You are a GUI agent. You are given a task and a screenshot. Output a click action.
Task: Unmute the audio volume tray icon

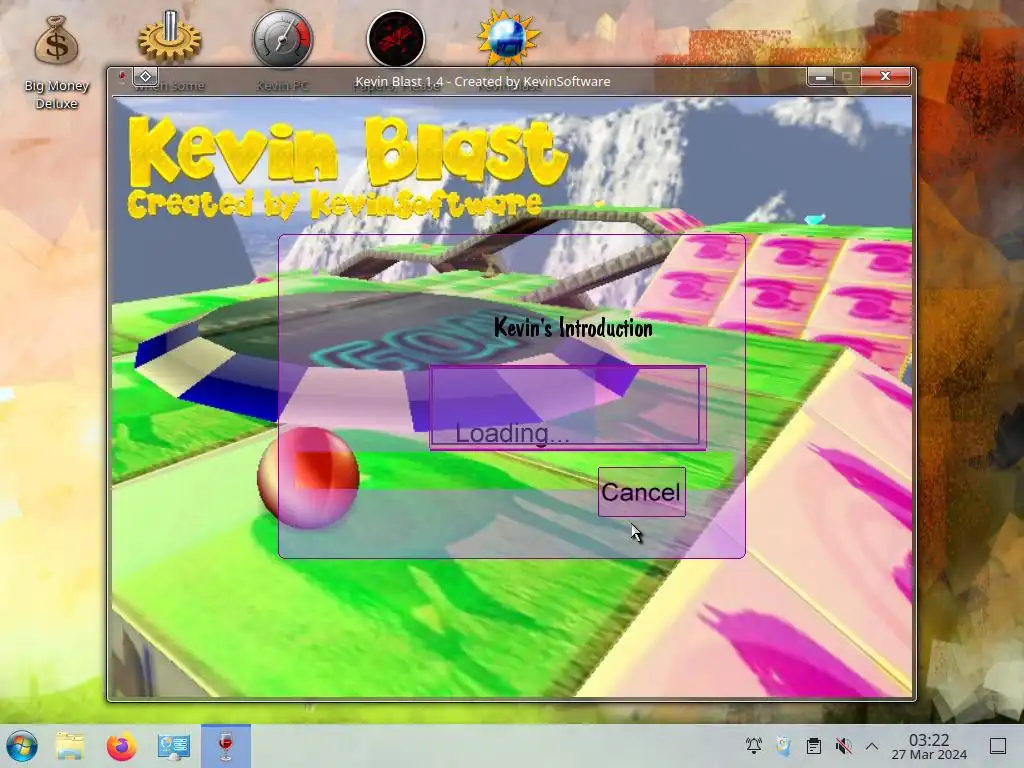point(843,745)
